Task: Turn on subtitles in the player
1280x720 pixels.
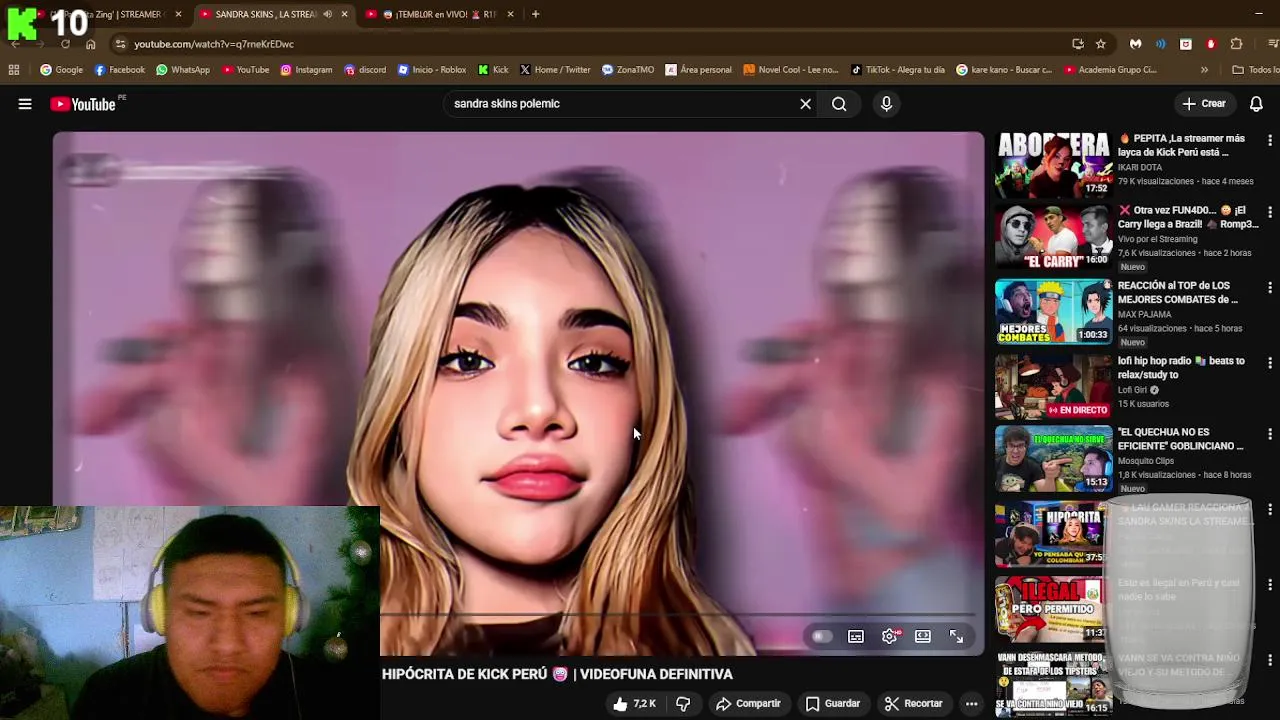Action: click(x=856, y=637)
